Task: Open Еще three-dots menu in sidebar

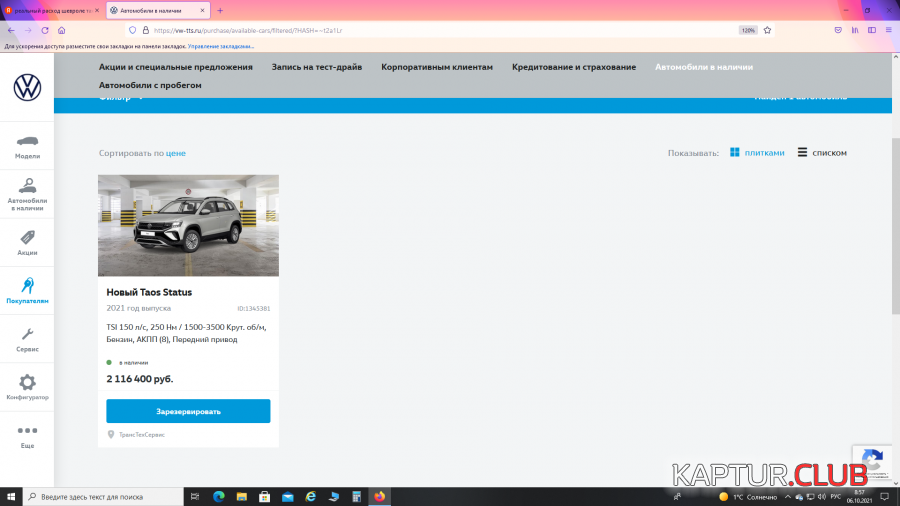Action: coord(27,436)
